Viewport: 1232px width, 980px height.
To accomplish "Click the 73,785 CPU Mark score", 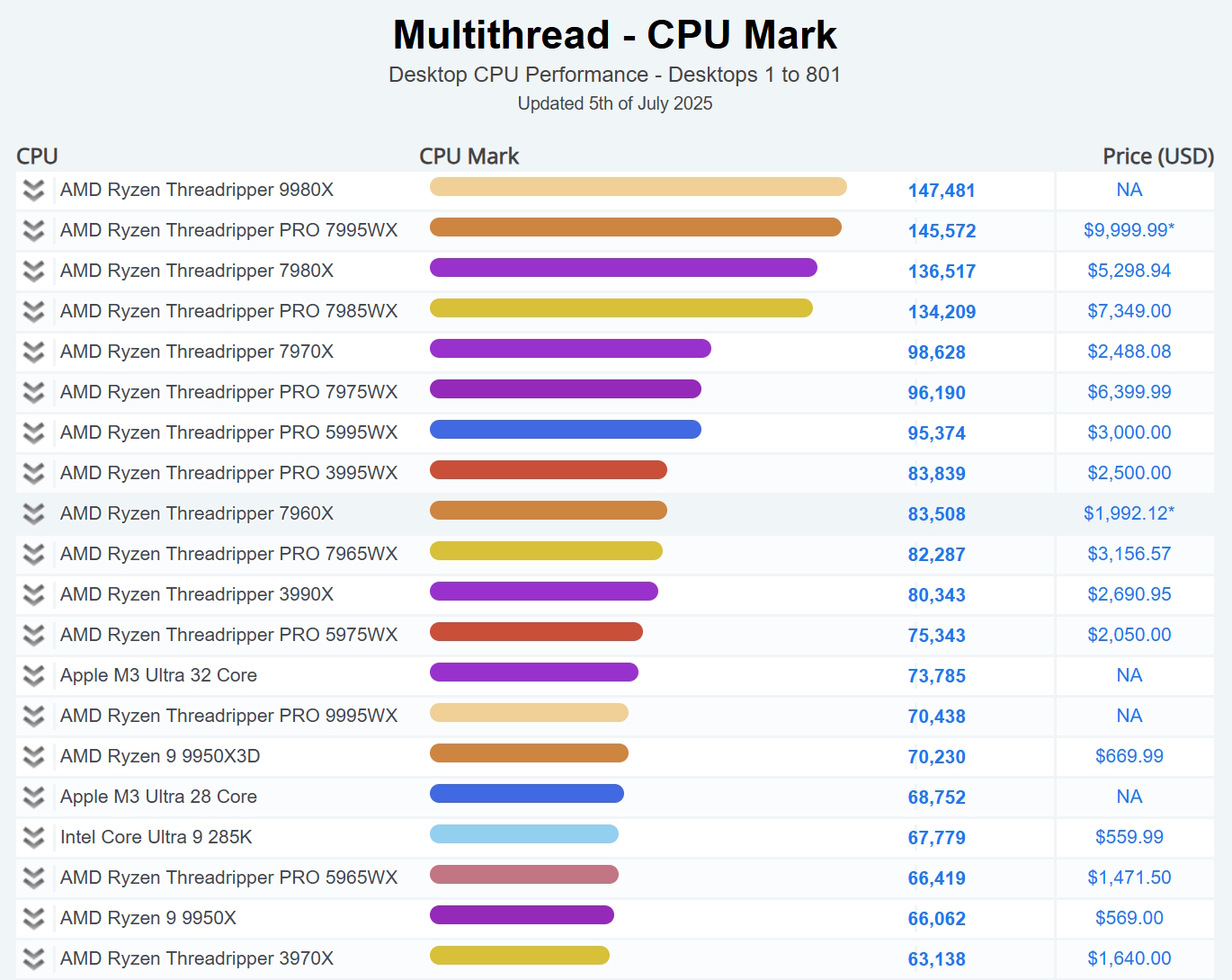I will tap(936, 676).
